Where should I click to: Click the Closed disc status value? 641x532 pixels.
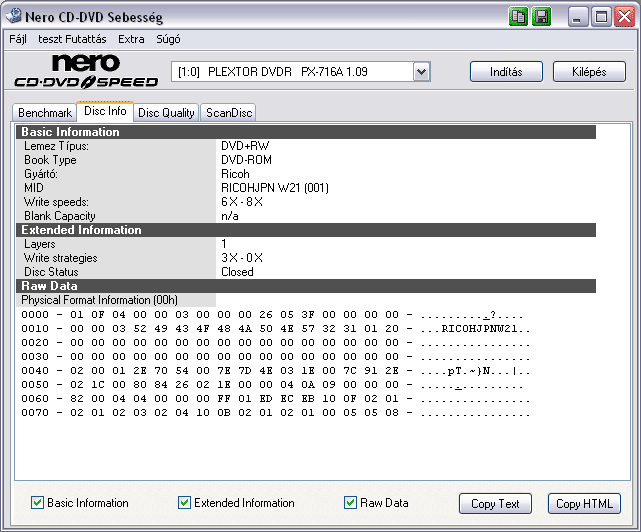coord(237,272)
